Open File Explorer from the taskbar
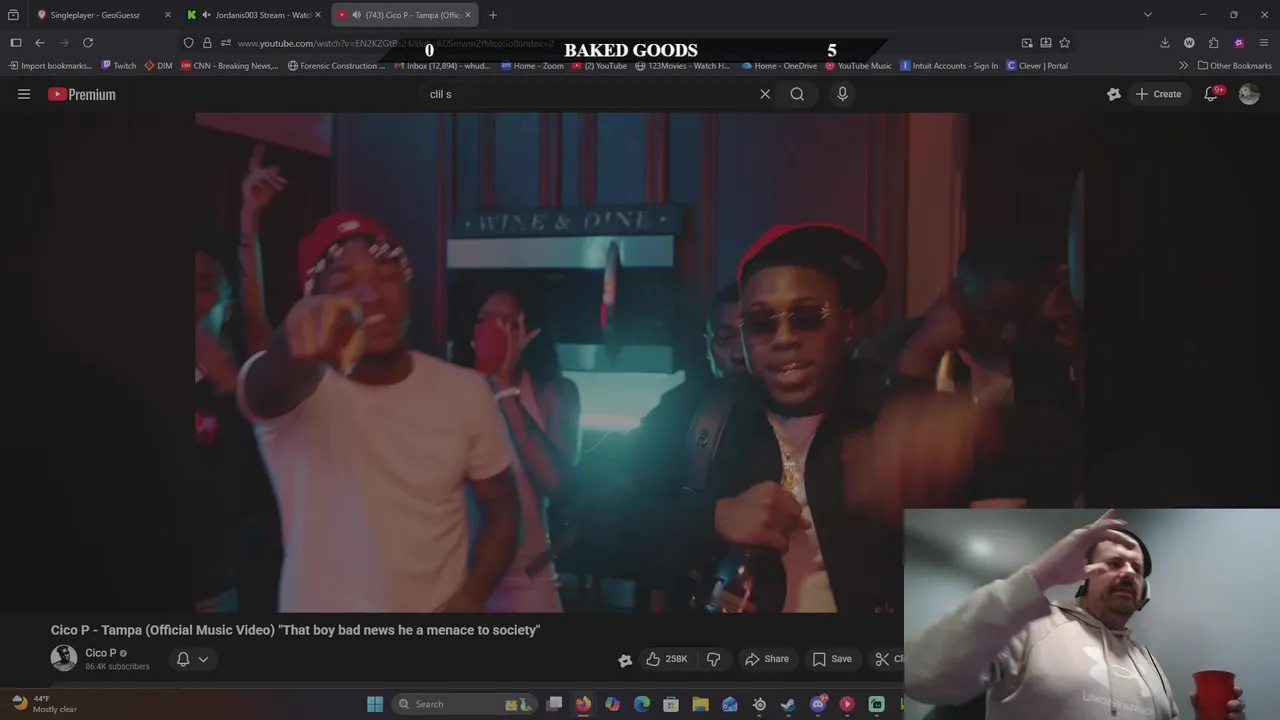The image size is (1280, 720). (700, 704)
